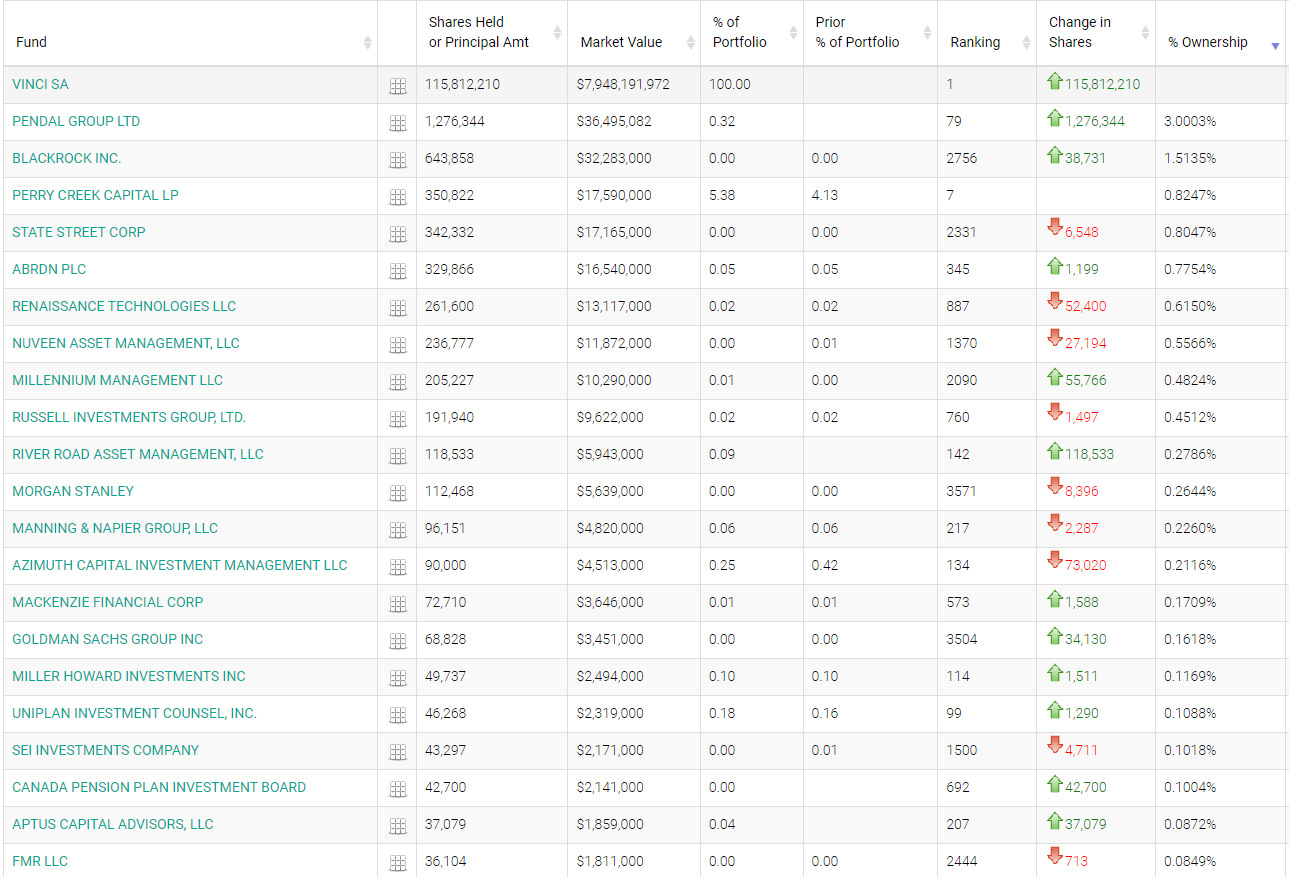Open the grid icon in RIVER ROAD ASSET row
Image resolution: width=1289 pixels, height=877 pixels.
point(397,457)
